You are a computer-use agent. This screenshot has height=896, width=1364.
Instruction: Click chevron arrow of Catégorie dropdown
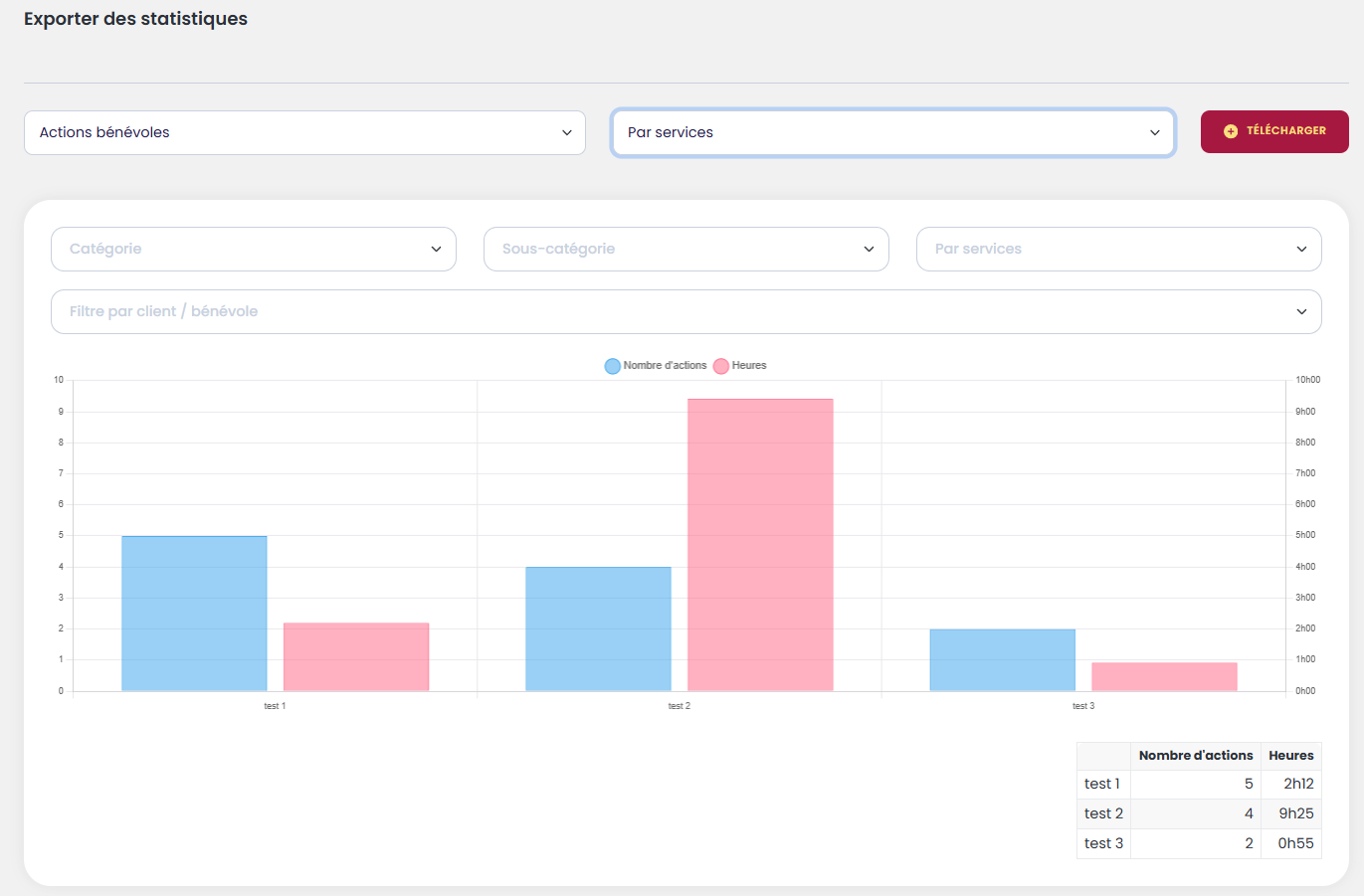(436, 250)
